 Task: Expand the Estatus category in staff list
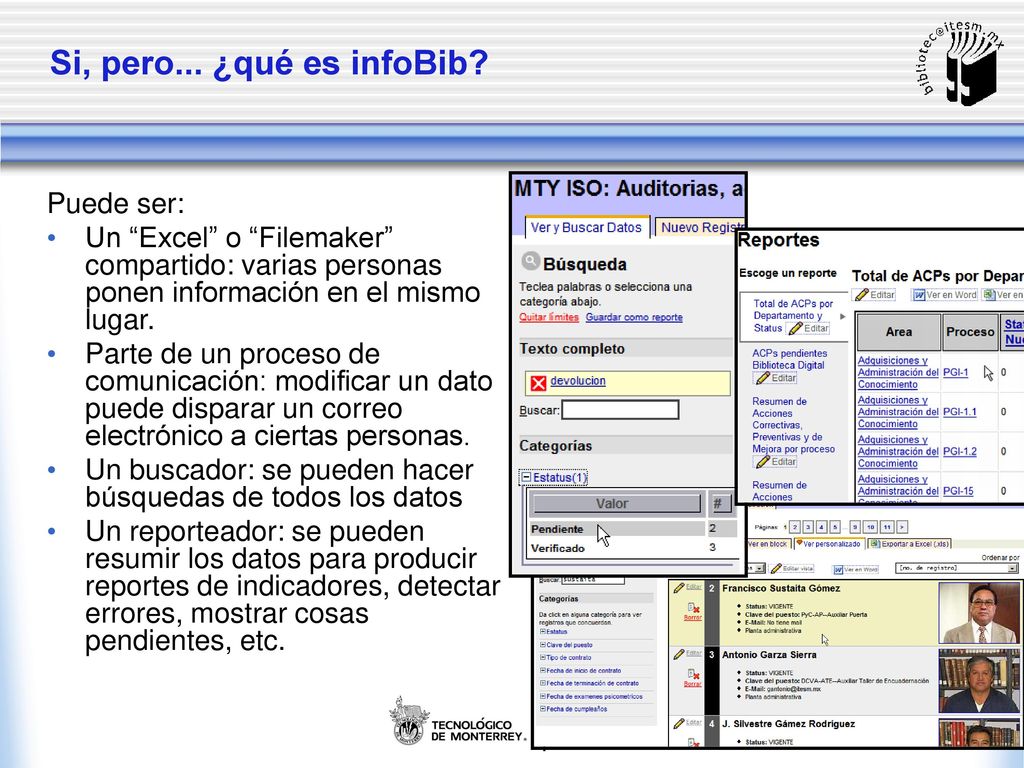click(x=543, y=632)
